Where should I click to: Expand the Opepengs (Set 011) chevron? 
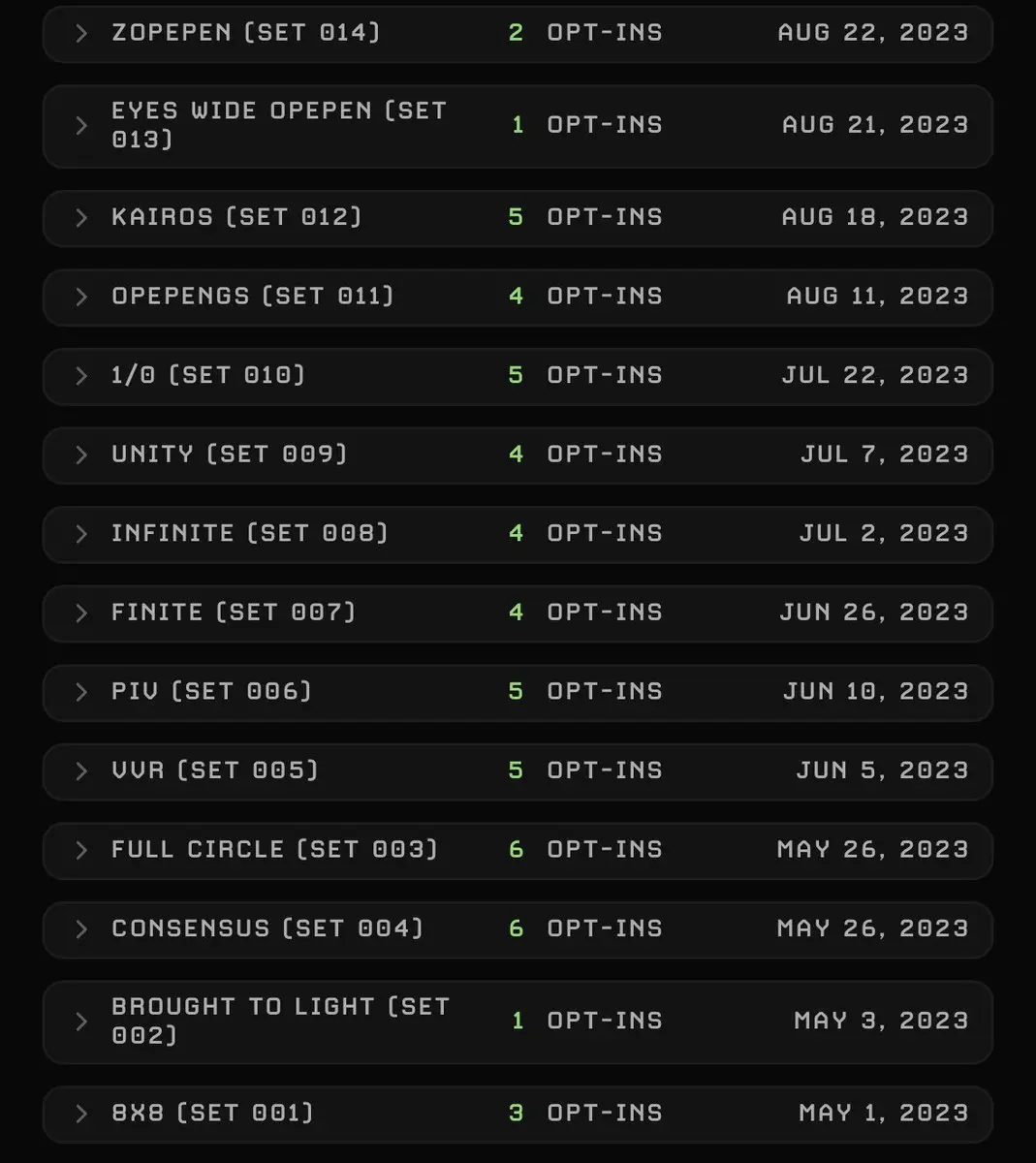81,298
